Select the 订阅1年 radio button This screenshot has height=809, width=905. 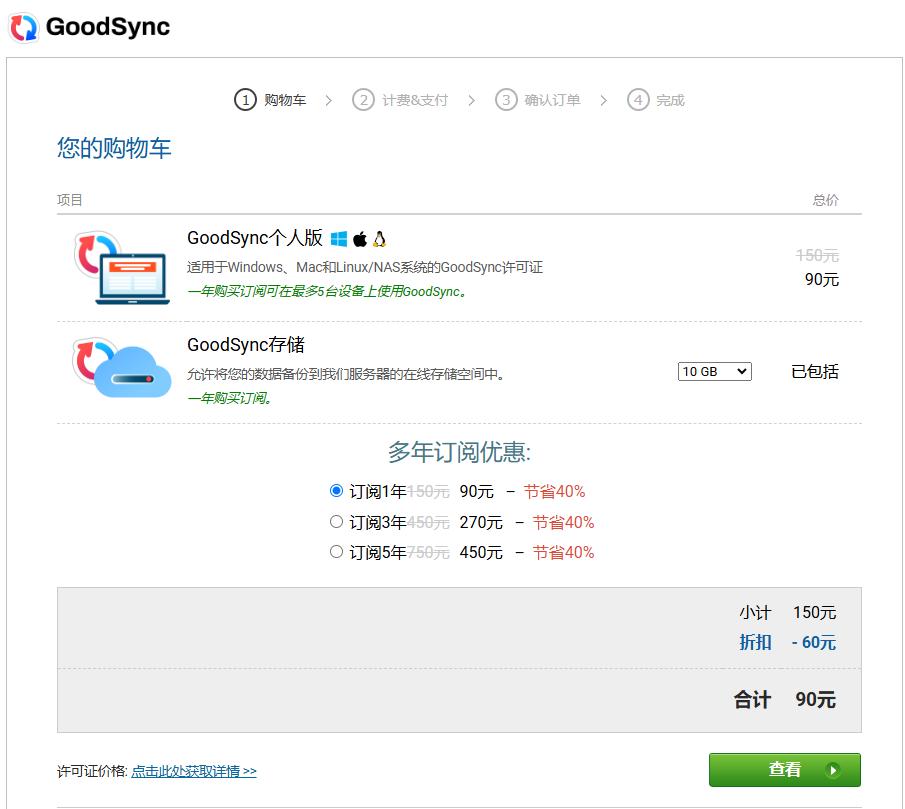(337, 490)
